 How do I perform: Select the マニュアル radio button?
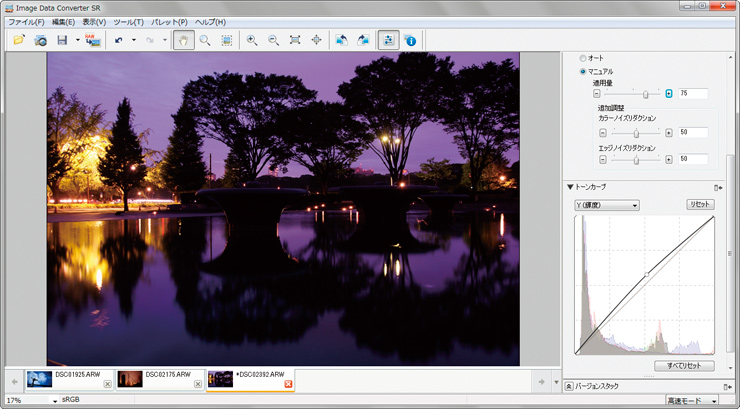(x=584, y=72)
